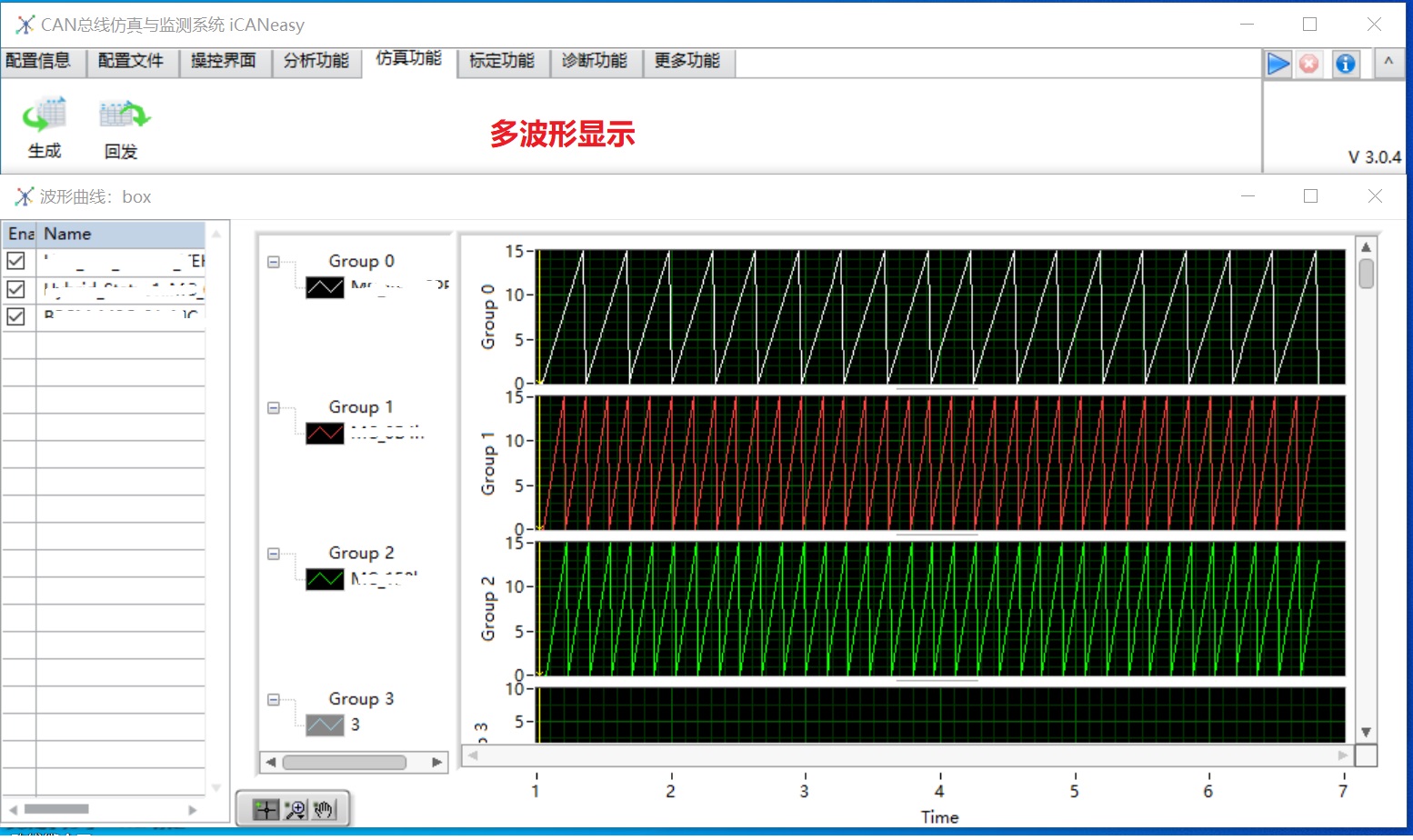
Task: Select the crosshair cursor tool
Action: [266, 809]
